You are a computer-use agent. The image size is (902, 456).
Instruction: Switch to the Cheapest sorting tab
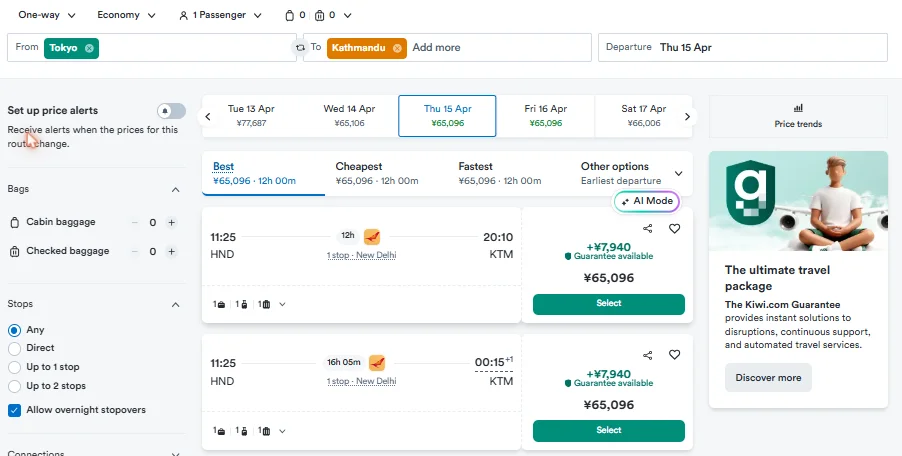point(386,173)
